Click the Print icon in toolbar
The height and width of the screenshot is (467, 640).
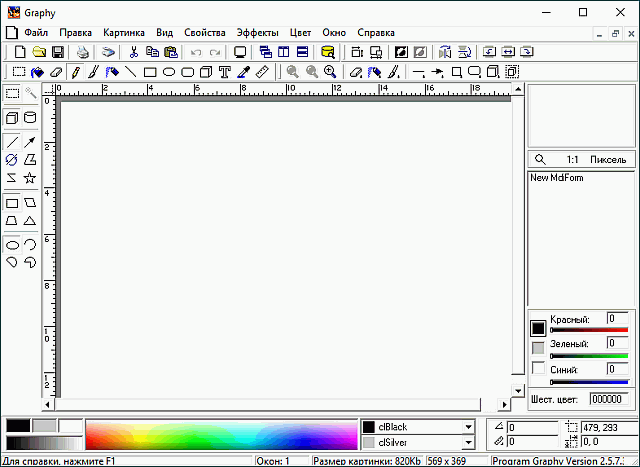click(x=83, y=52)
